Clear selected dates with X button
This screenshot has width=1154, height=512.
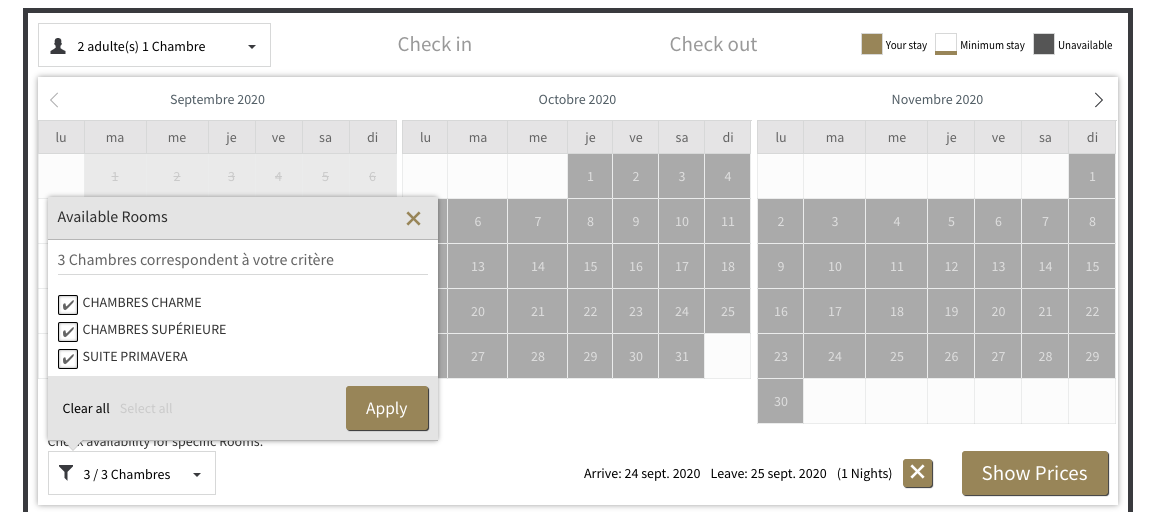coord(917,473)
